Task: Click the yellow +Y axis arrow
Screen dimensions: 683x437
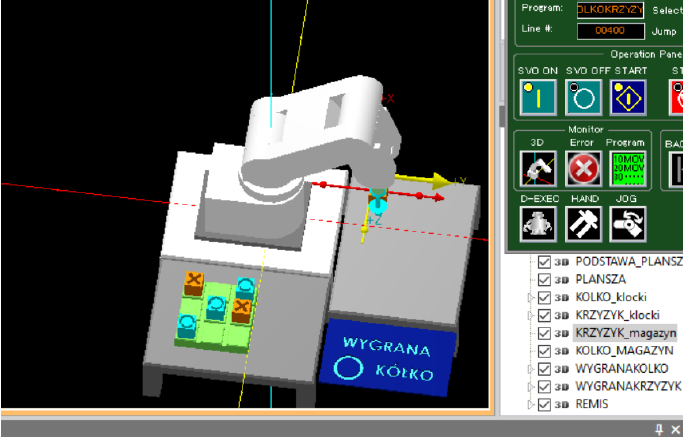Action: point(423,180)
